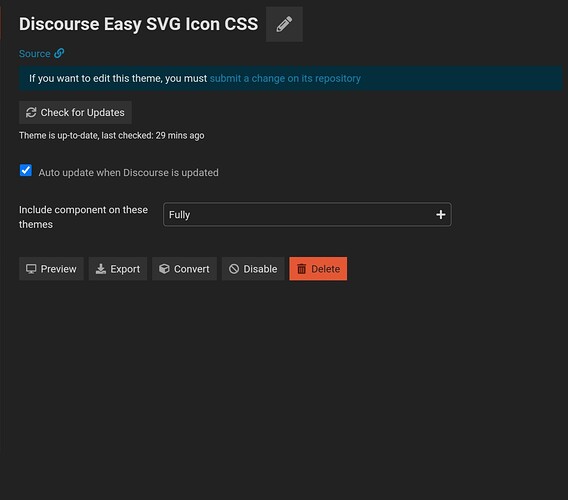This screenshot has width=568, height=500.
Task: Click the red Delete button
Action: point(318,269)
